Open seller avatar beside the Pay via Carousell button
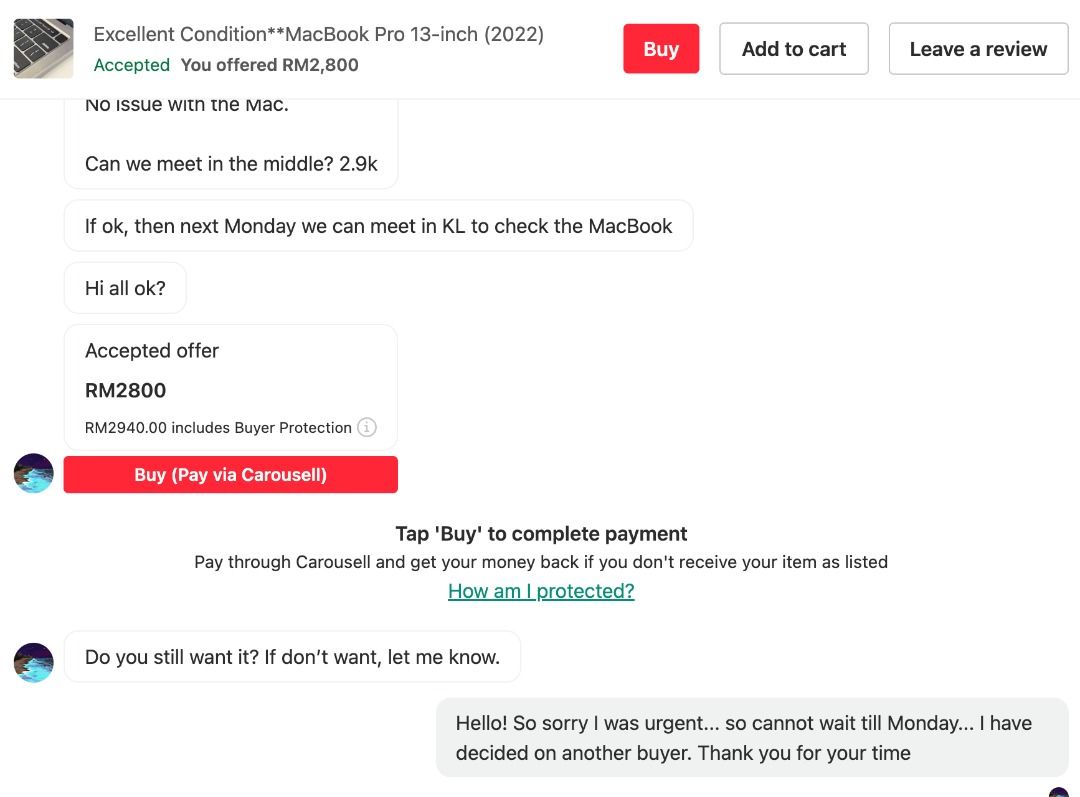This screenshot has width=1080, height=797. [34, 473]
